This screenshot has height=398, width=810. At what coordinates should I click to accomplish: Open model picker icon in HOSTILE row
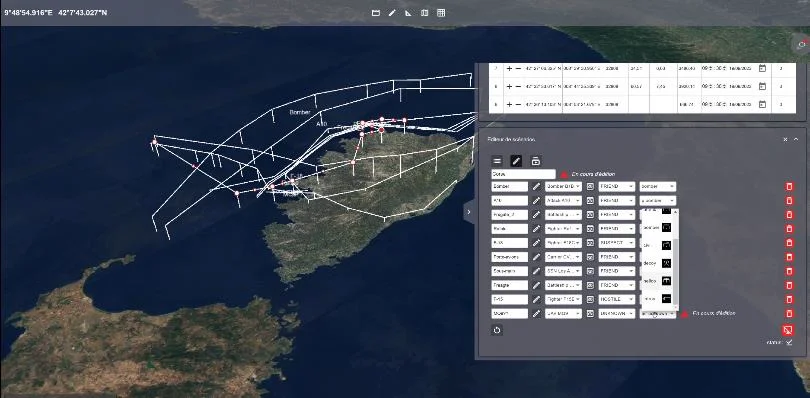(590, 299)
